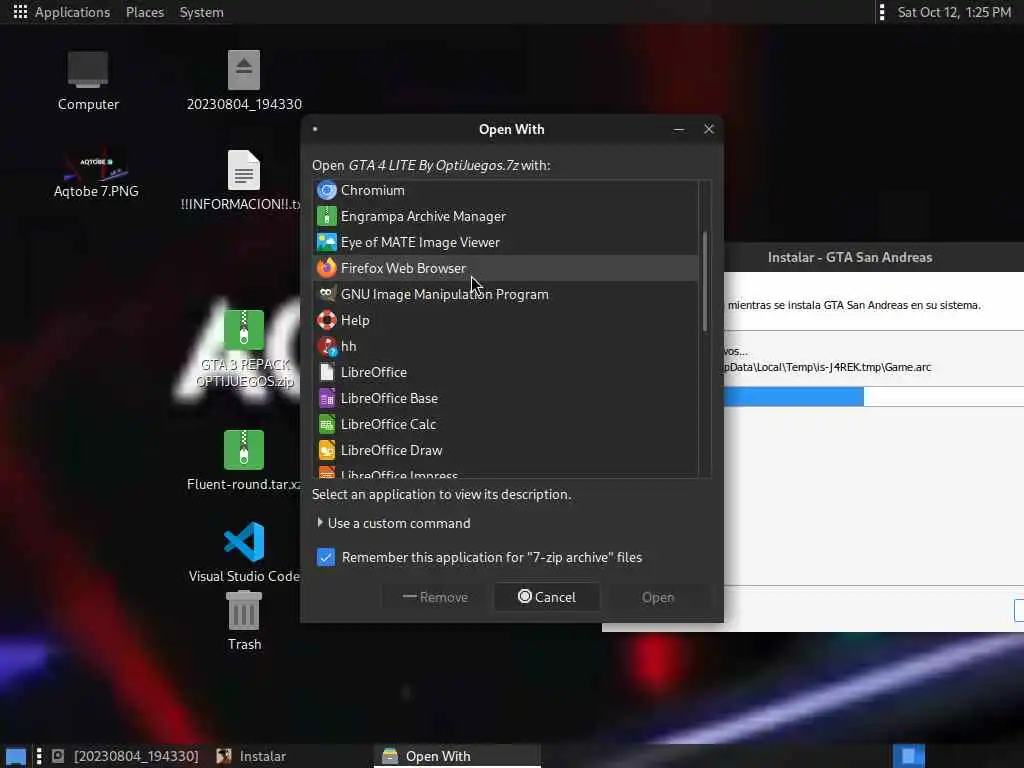Click the clock Sat Oct 12, 1:25 PM
The width and height of the screenshot is (1024, 768).
pyautogui.click(x=954, y=12)
